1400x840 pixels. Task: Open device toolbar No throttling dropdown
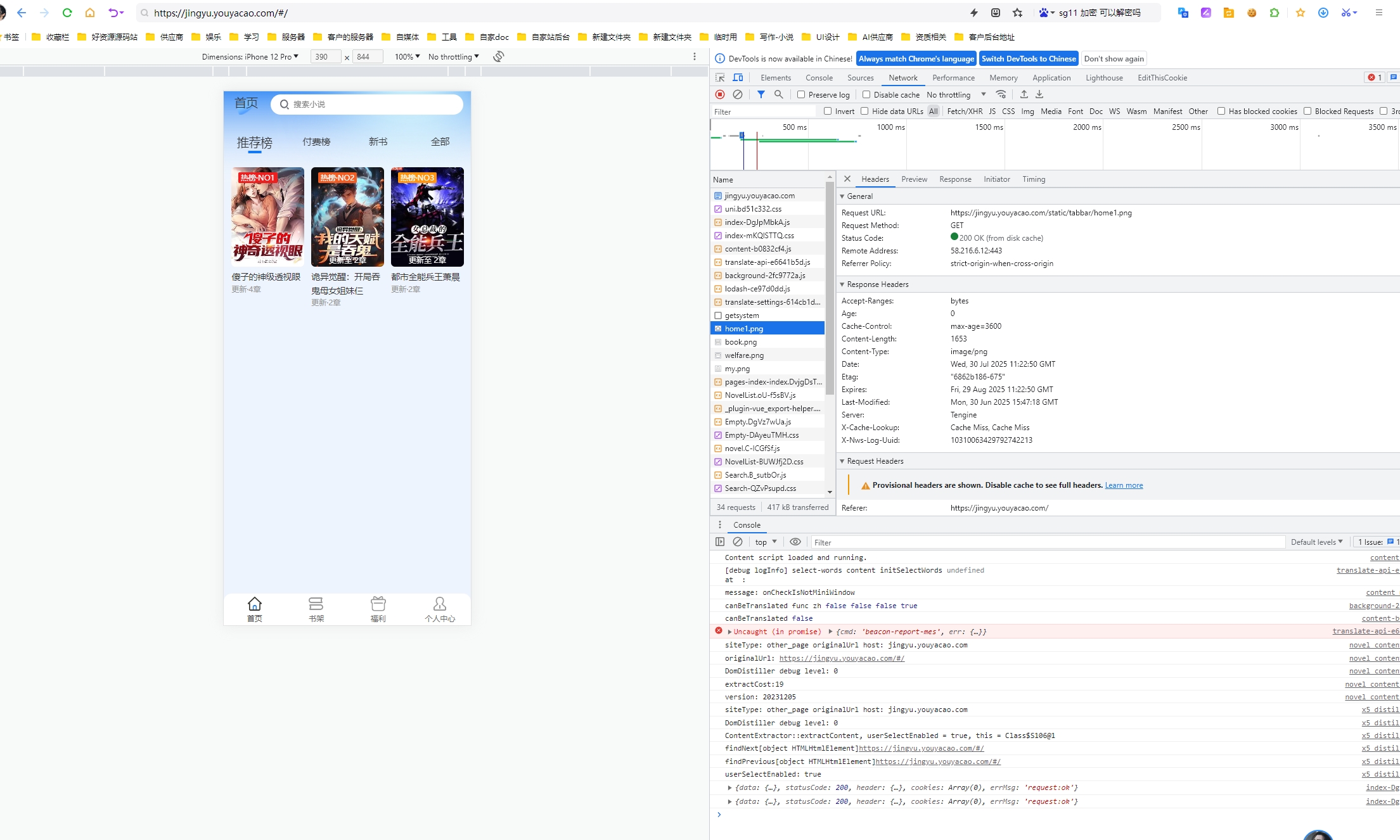pyautogui.click(x=454, y=56)
